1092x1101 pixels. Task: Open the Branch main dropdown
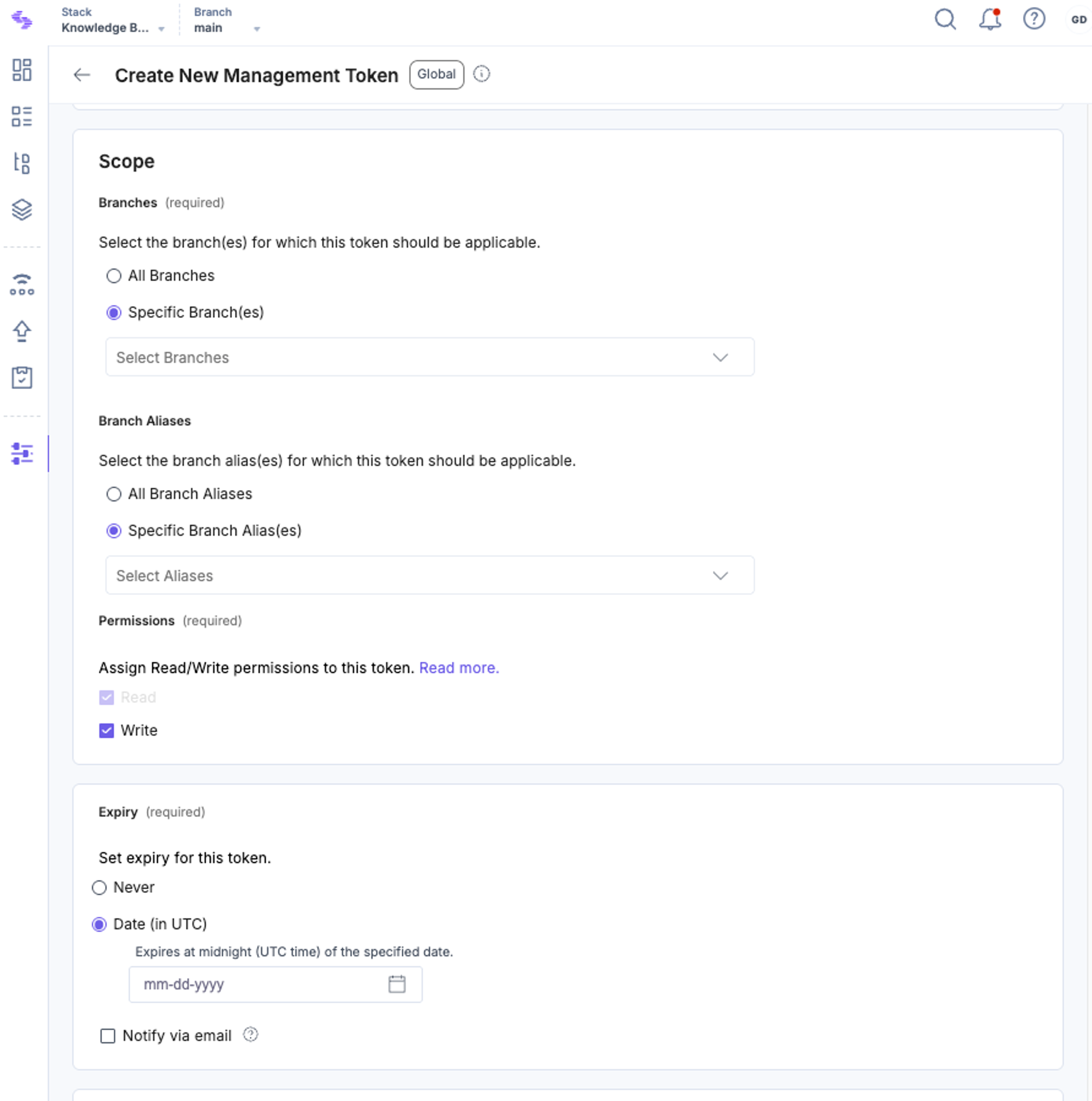pyautogui.click(x=227, y=20)
